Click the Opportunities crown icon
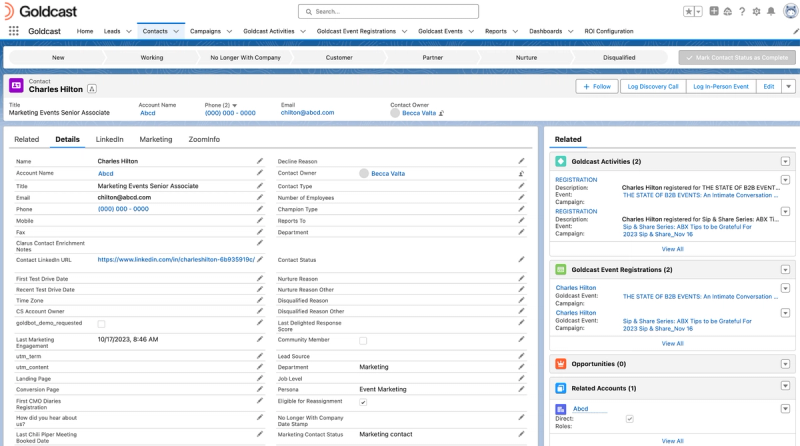 pyautogui.click(x=561, y=364)
